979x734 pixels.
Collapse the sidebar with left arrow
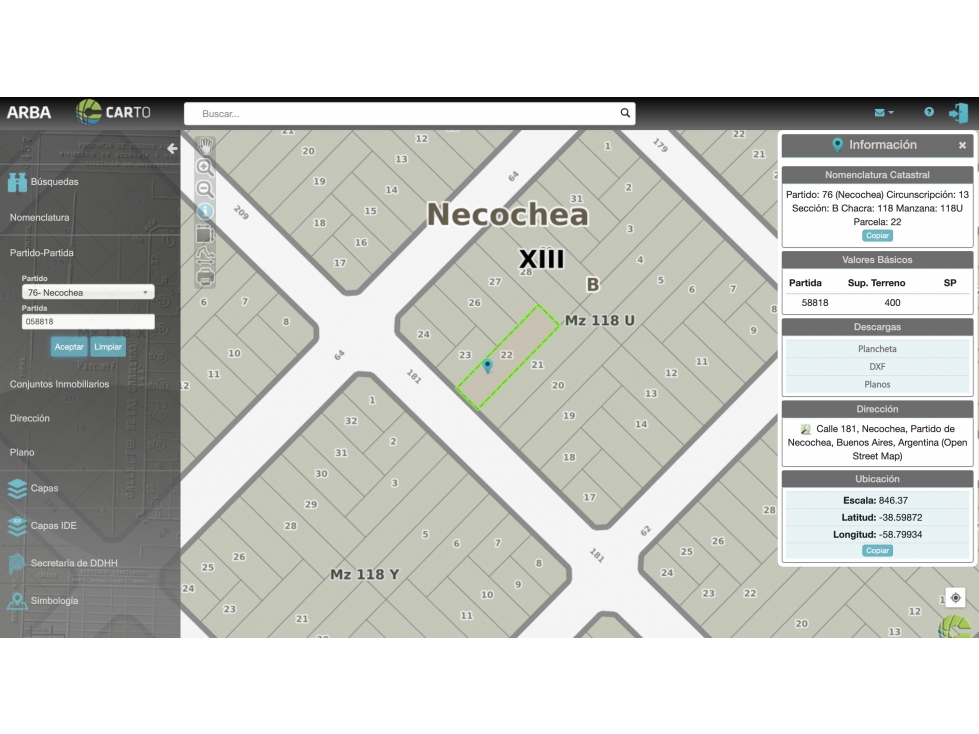[x=172, y=149]
